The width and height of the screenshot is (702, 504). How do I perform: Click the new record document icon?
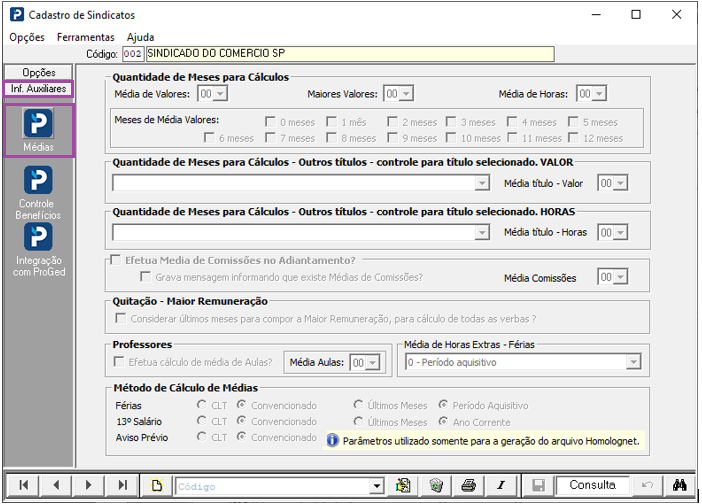[x=156, y=485]
